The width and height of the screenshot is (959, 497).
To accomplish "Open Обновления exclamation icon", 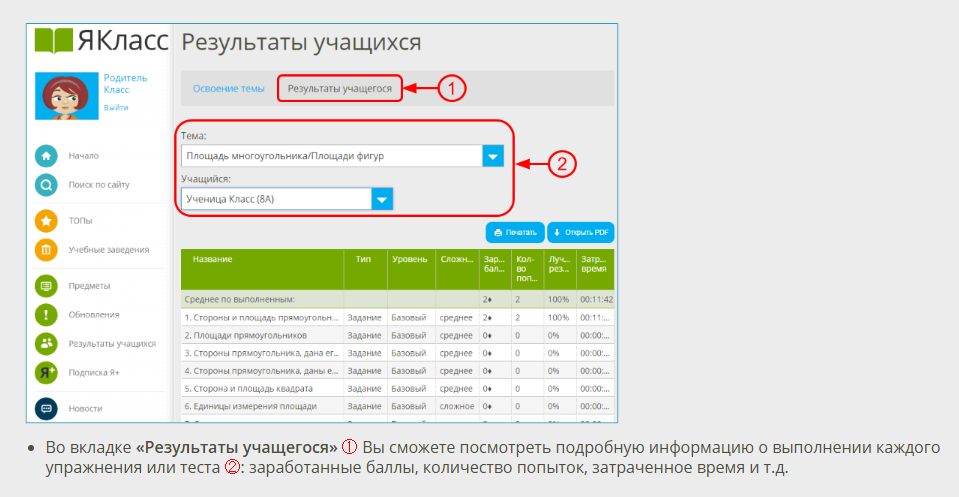I will click(x=46, y=315).
